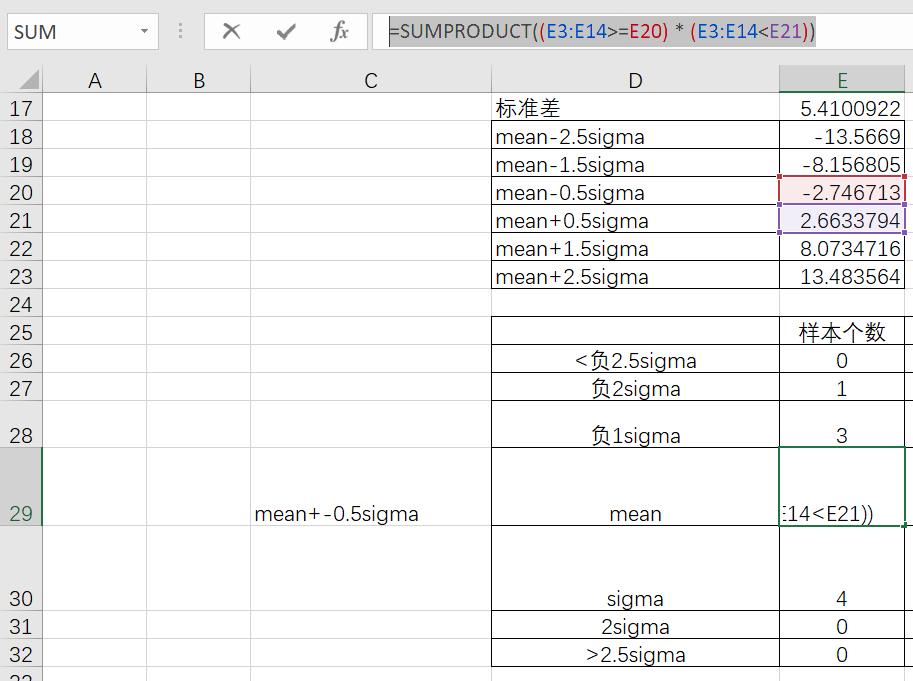913x681 pixels.
Task: Click the mean-0.5sigma label cell
Action: click(x=635, y=191)
